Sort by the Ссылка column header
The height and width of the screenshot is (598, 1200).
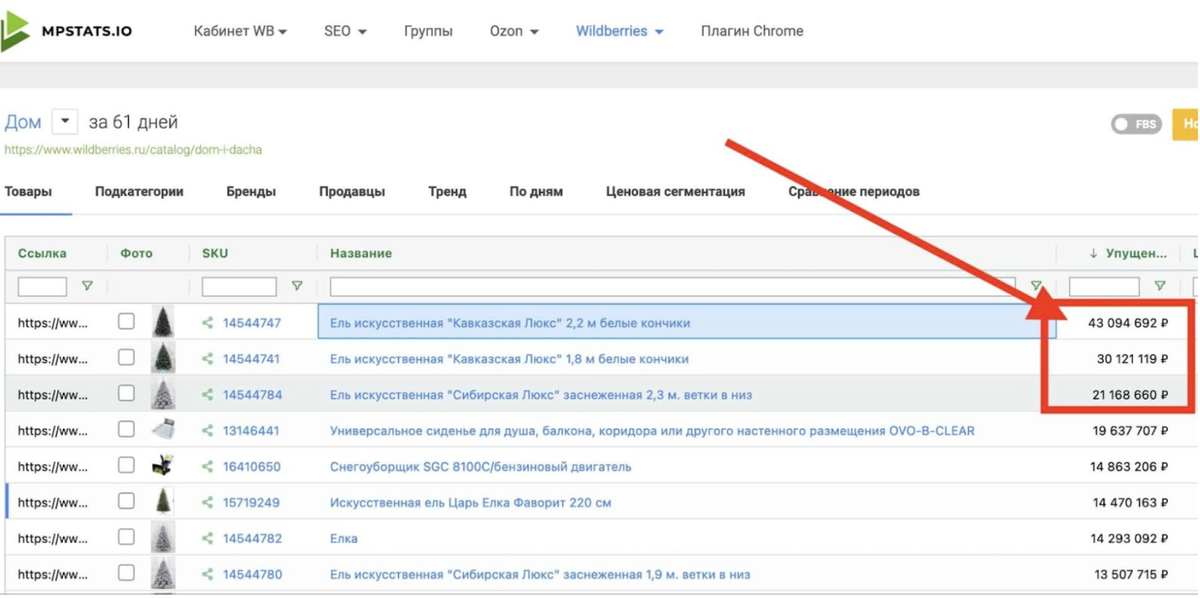[x=42, y=253]
